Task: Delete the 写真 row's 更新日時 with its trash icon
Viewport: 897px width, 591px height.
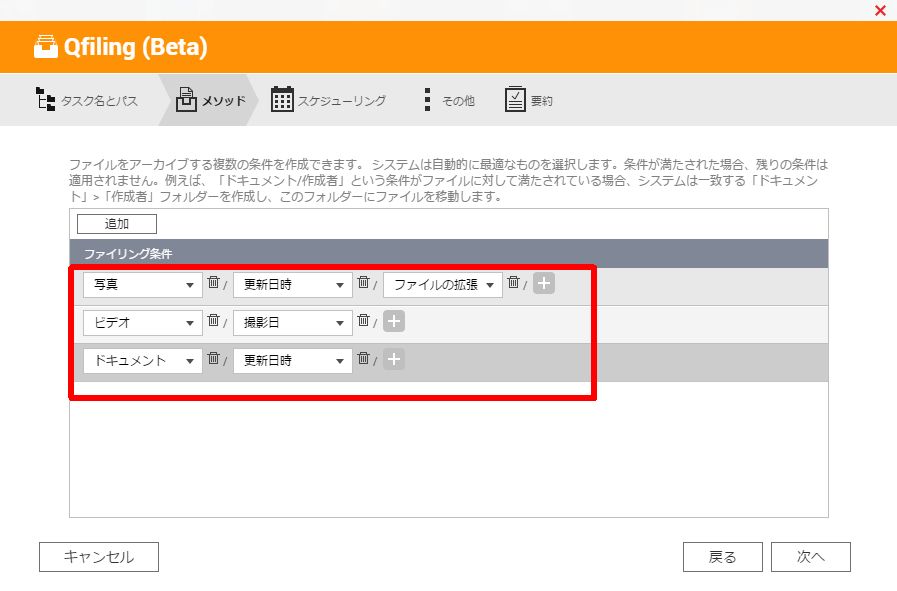Action: [363, 282]
